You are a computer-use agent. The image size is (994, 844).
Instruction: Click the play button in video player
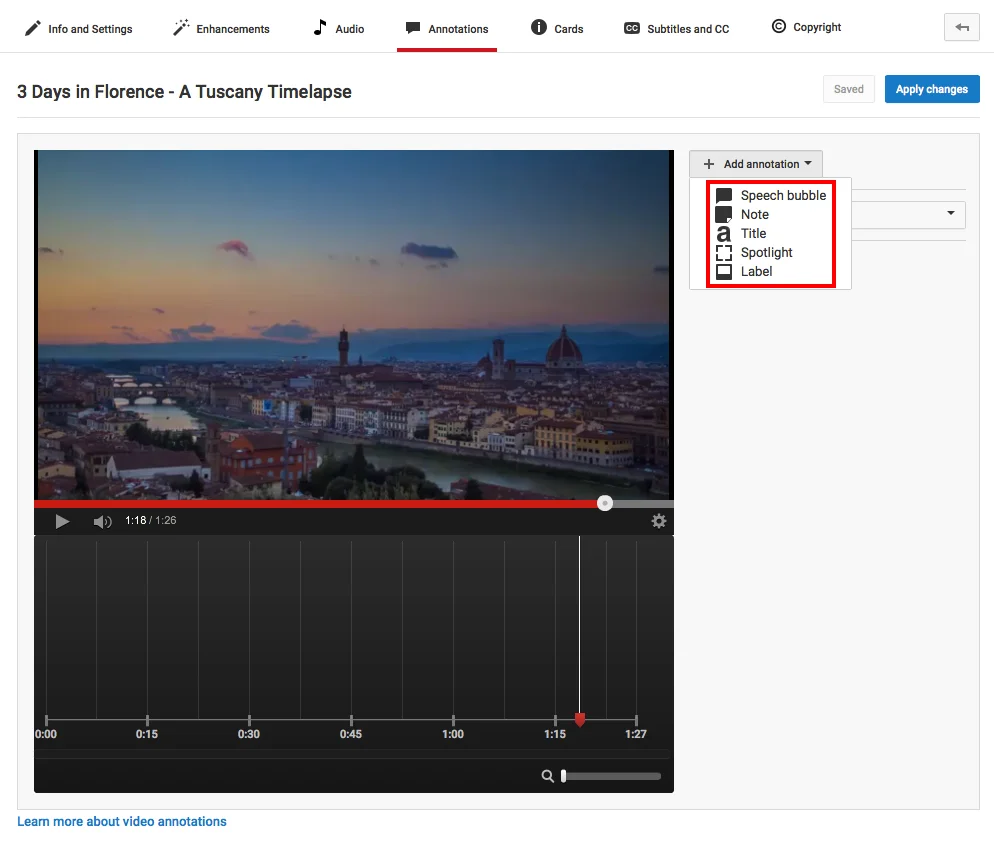point(62,521)
